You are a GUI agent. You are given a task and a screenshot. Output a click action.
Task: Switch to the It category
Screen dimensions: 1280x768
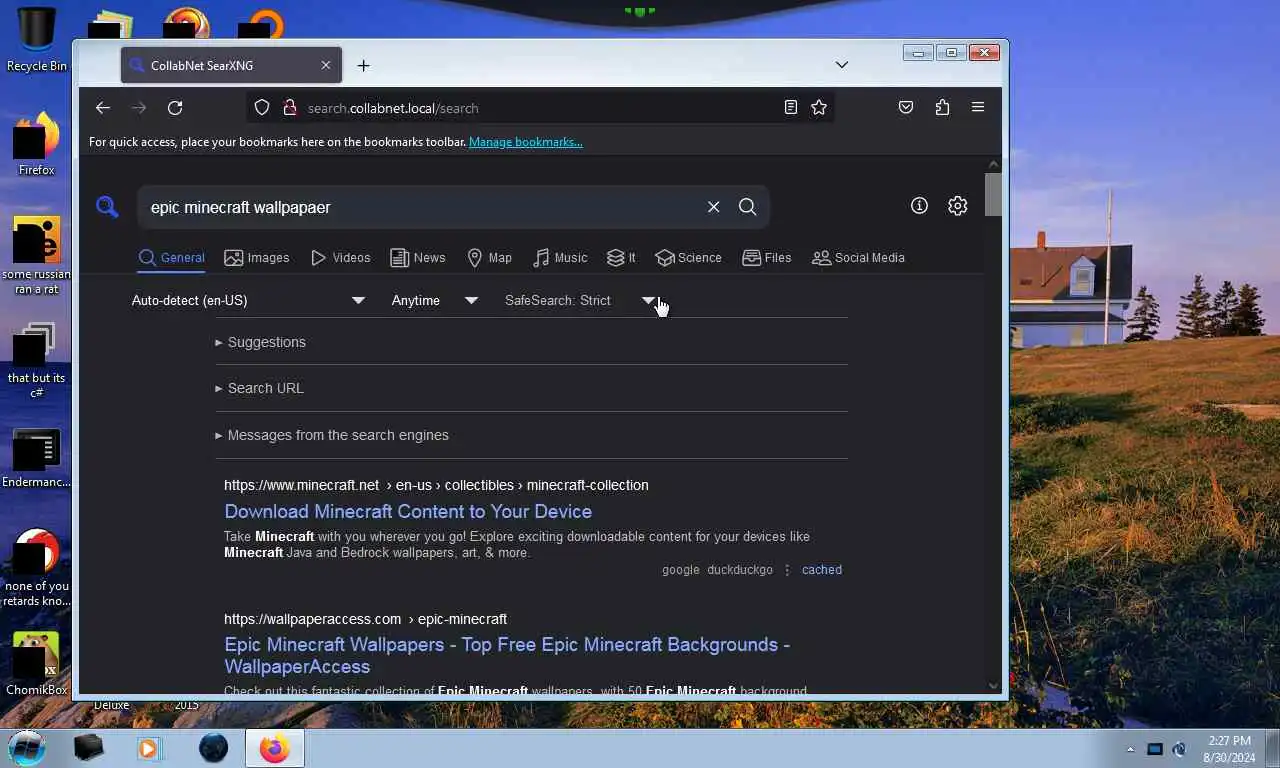point(621,258)
